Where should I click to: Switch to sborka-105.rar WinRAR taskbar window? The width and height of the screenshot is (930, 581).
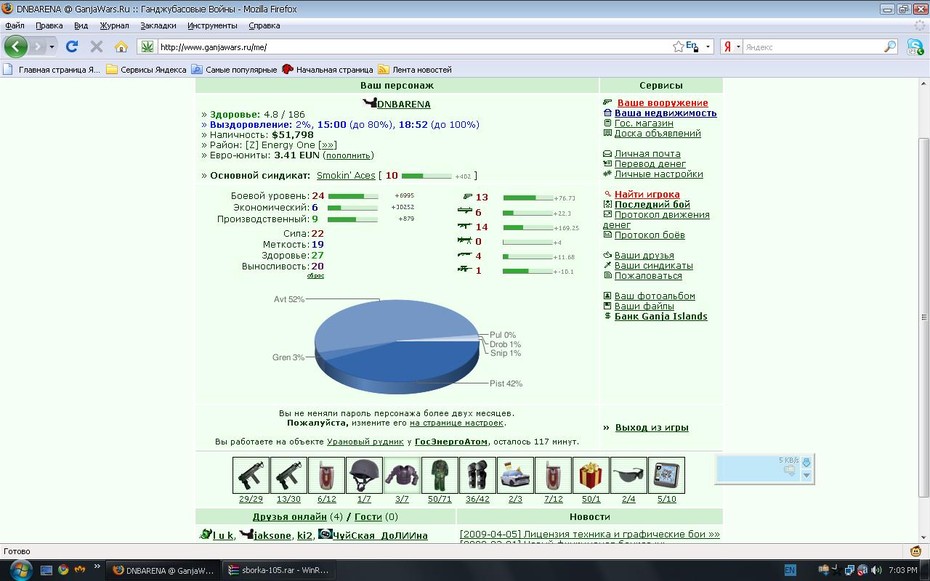coord(278,570)
